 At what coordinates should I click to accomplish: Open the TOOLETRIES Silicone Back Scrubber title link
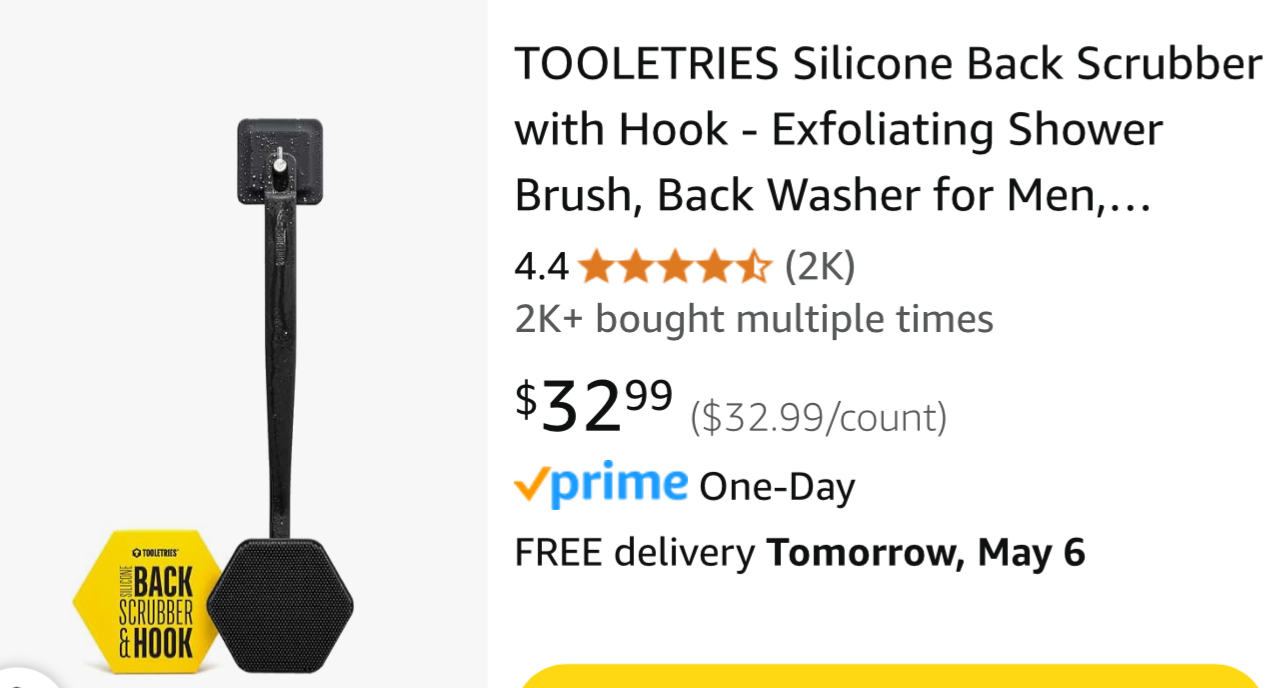(888, 130)
